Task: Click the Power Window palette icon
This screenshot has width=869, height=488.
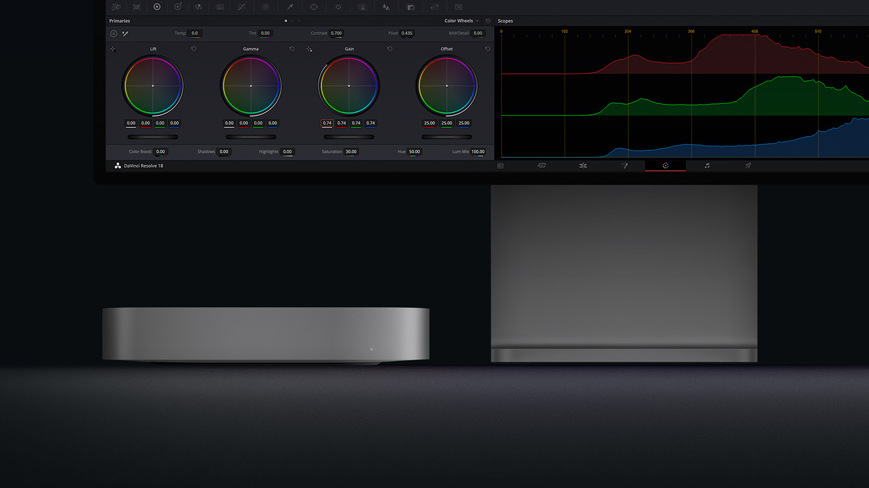Action: (x=314, y=7)
